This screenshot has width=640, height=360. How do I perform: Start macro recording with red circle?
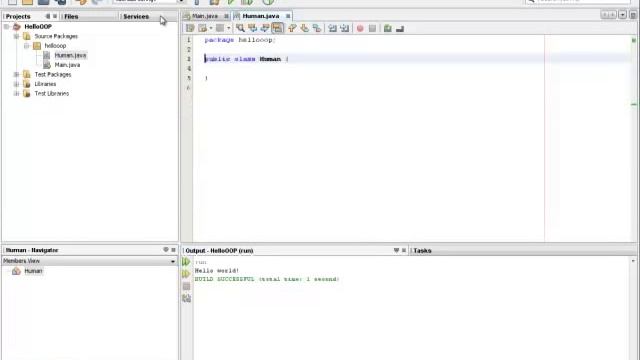[360, 28]
